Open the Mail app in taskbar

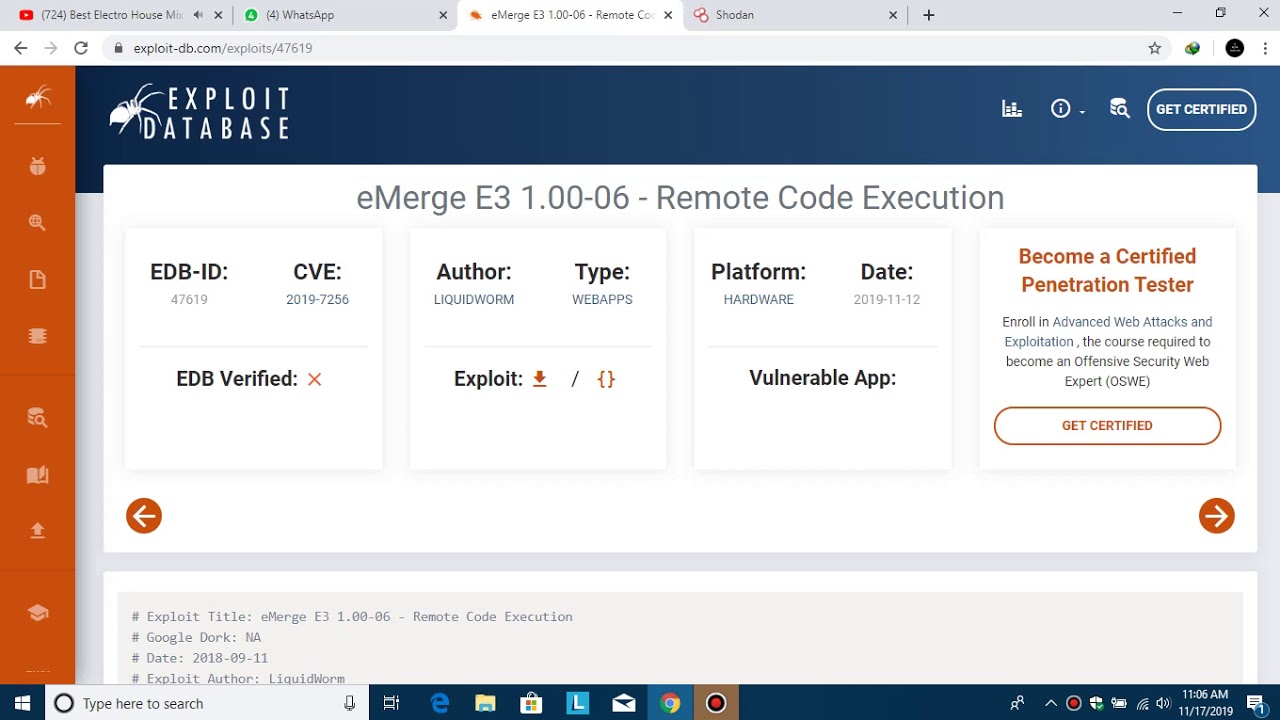pos(624,703)
